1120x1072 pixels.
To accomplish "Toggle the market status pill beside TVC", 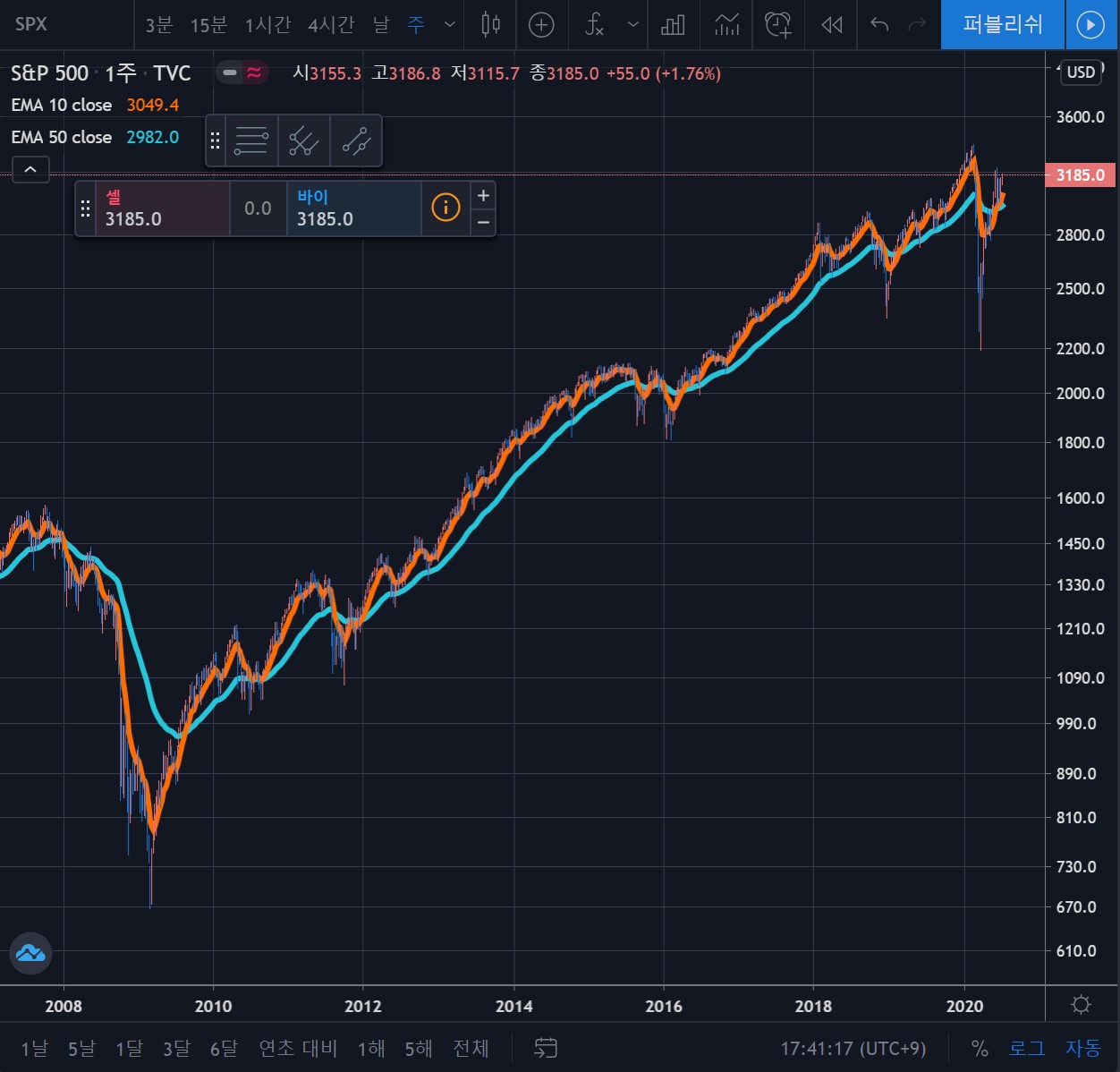I will [242, 72].
